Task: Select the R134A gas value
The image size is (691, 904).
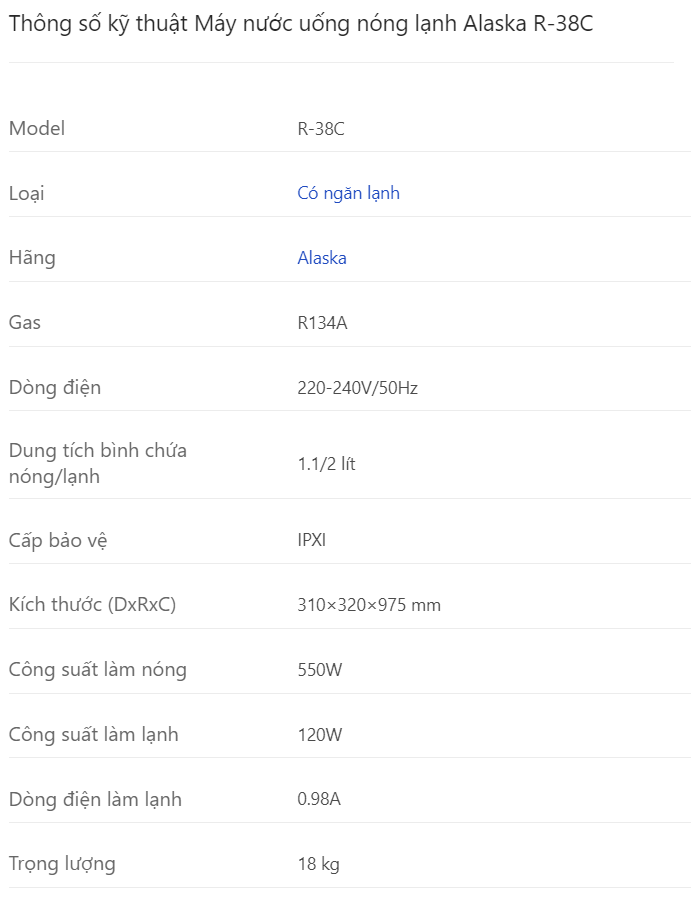Action: (322, 323)
